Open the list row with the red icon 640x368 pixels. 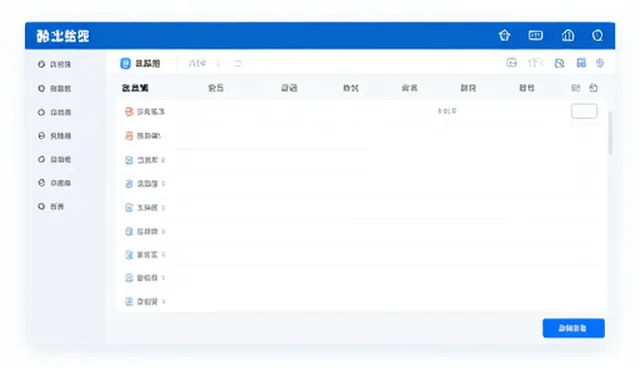tap(361, 111)
